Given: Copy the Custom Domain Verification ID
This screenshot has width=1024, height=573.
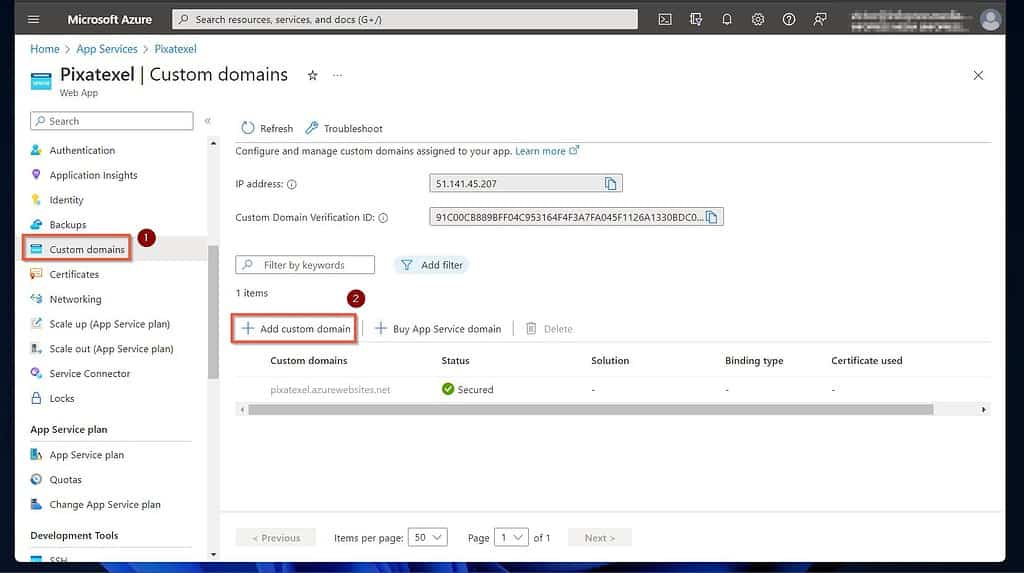Looking at the screenshot, I should click(712, 217).
